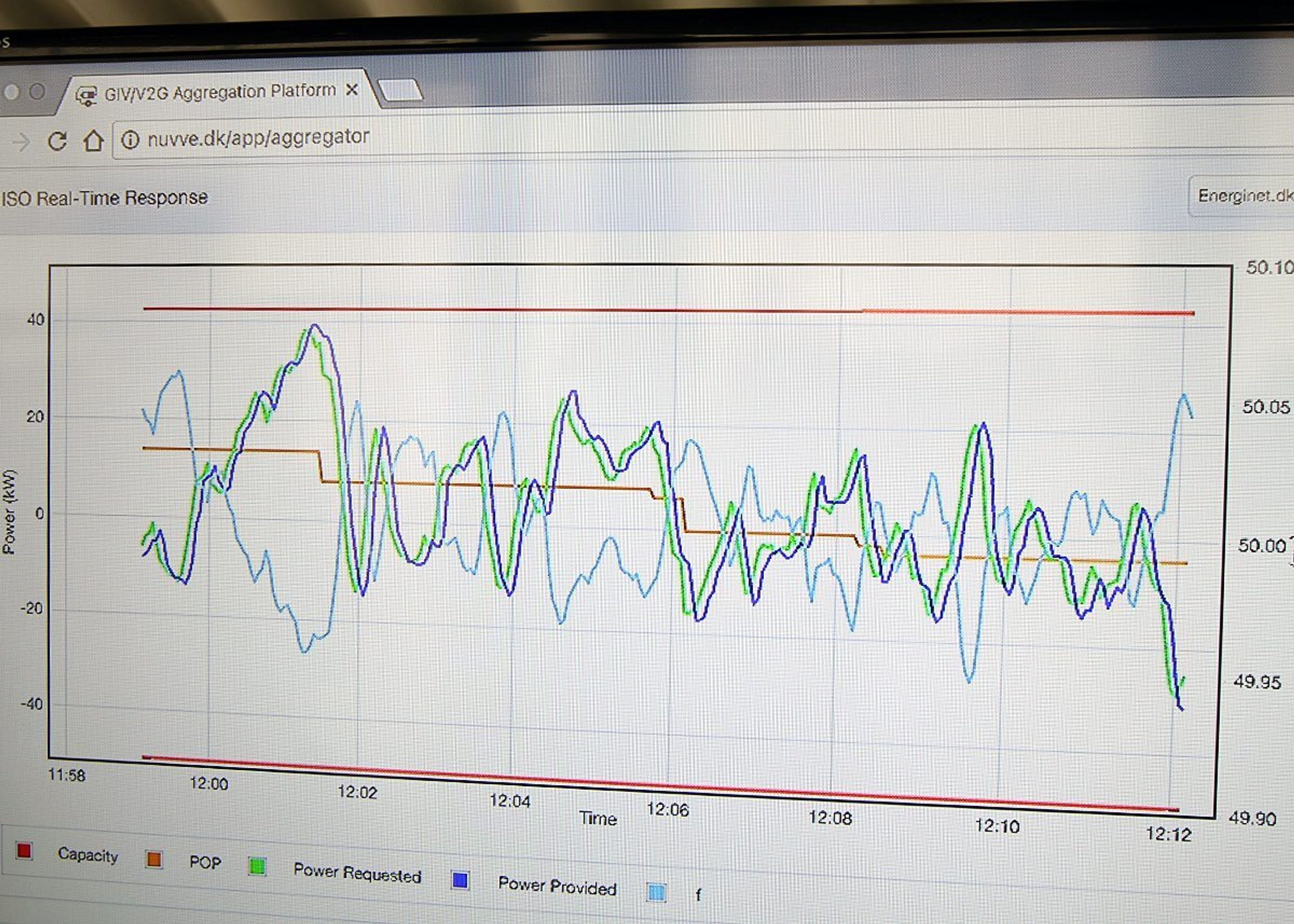This screenshot has width=1294, height=924.
Task: Select the GIV/V2G Aggregation Platform tab
Action: (x=219, y=92)
